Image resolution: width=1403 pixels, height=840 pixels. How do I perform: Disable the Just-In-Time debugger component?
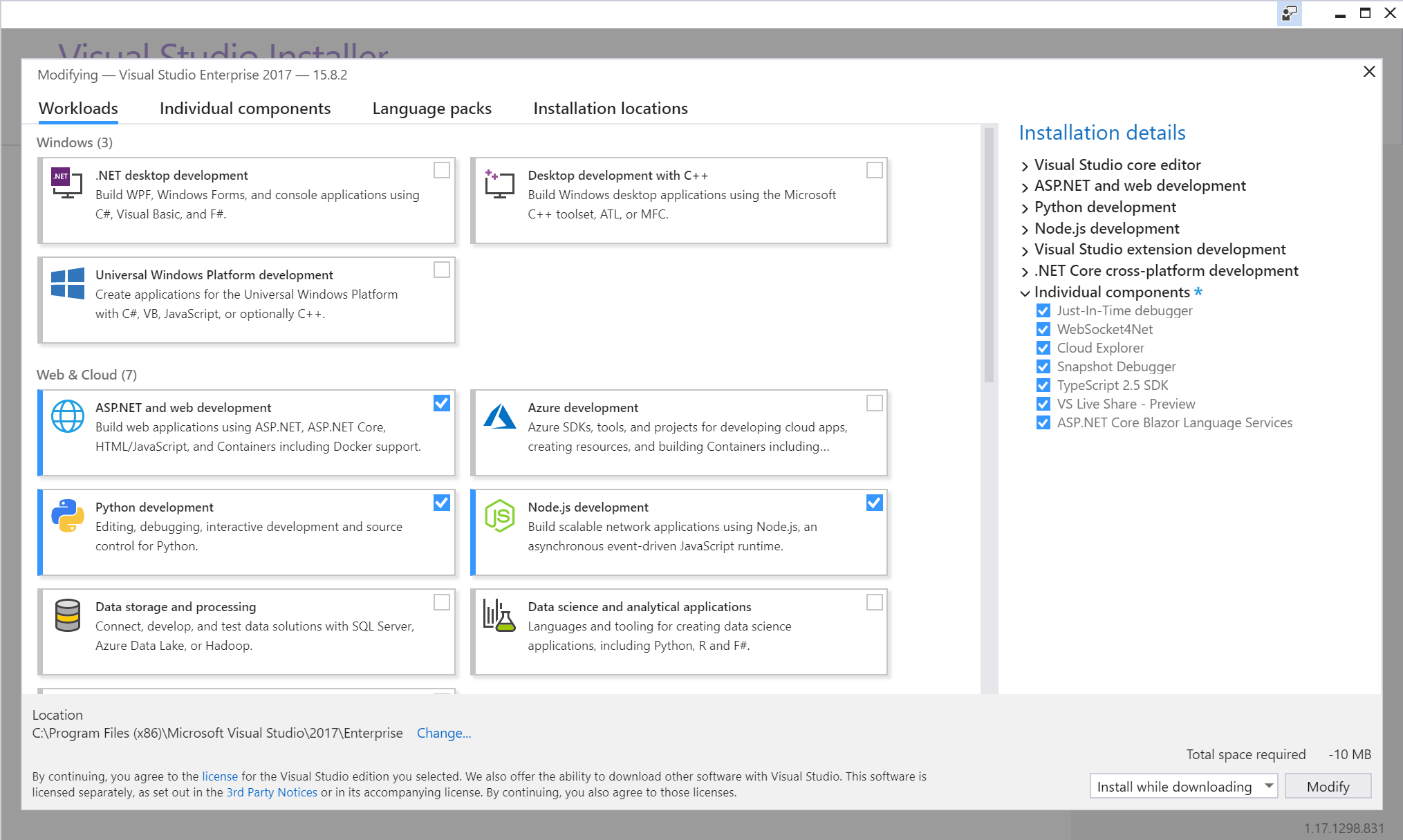(x=1044, y=311)
